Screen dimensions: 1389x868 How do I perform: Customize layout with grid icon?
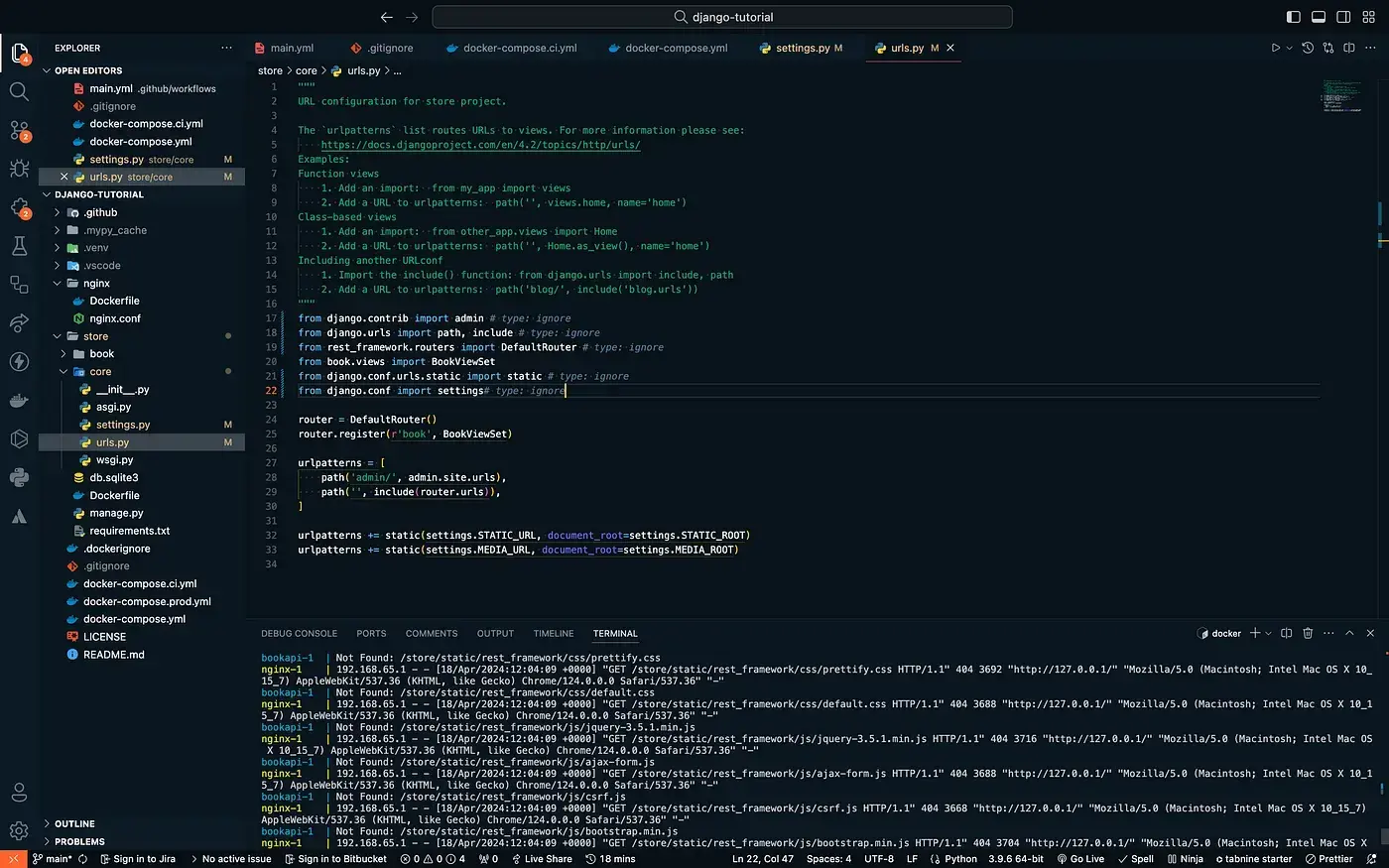tap(1370, 17)
